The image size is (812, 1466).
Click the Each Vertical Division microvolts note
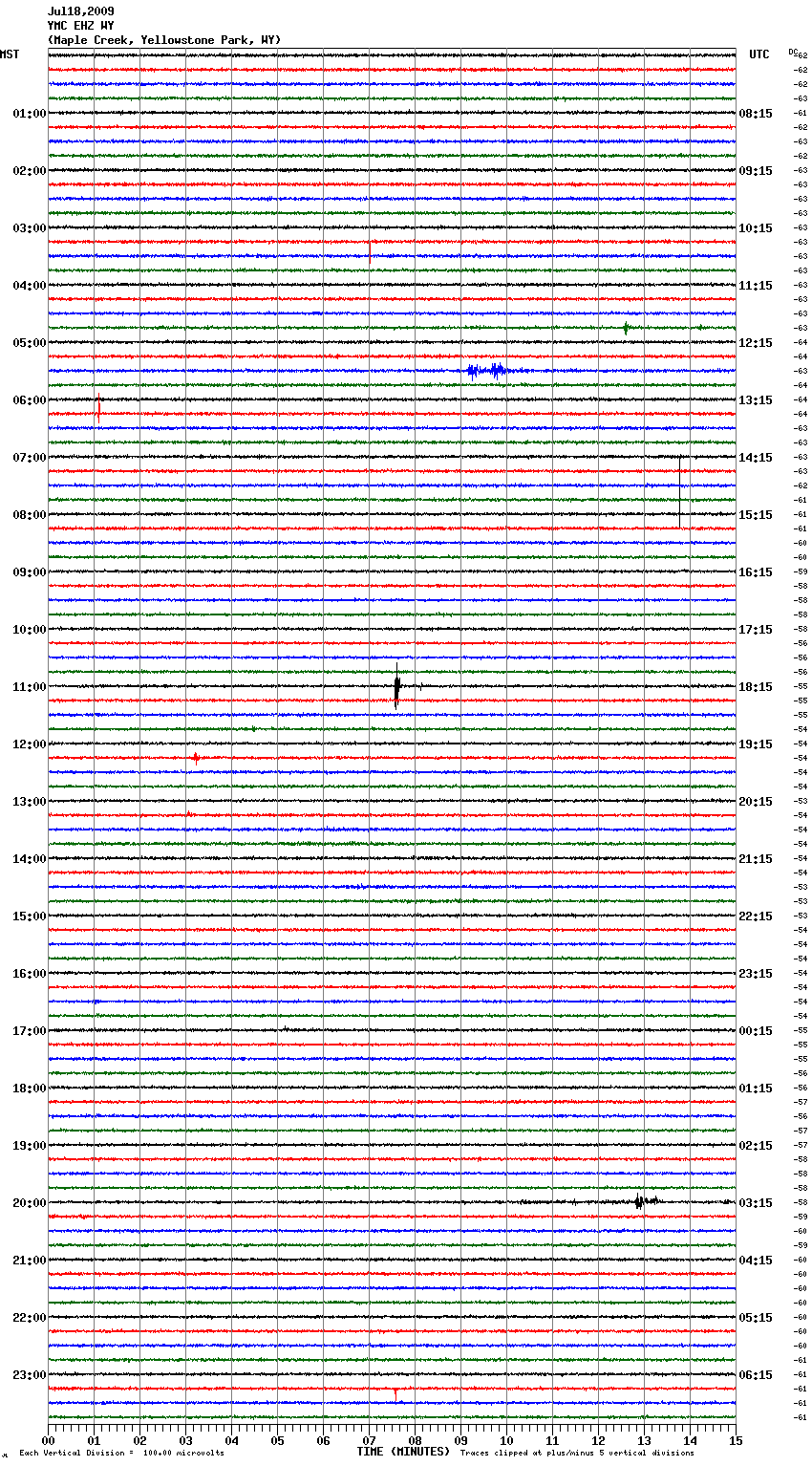click(121, 1453)
